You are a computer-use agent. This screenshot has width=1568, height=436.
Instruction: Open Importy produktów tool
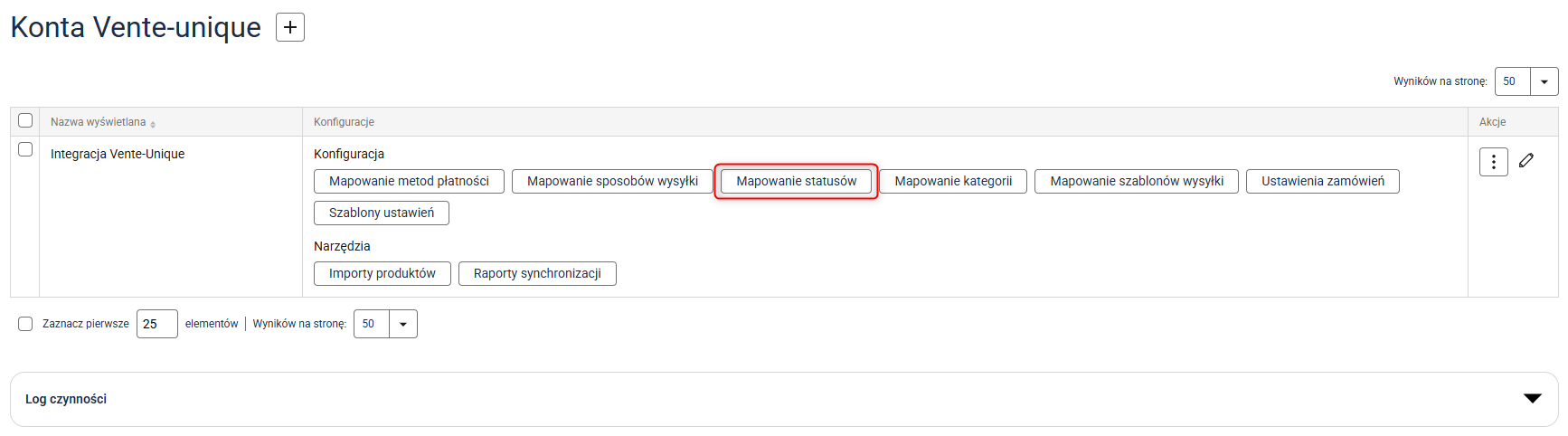coord(382,273)
